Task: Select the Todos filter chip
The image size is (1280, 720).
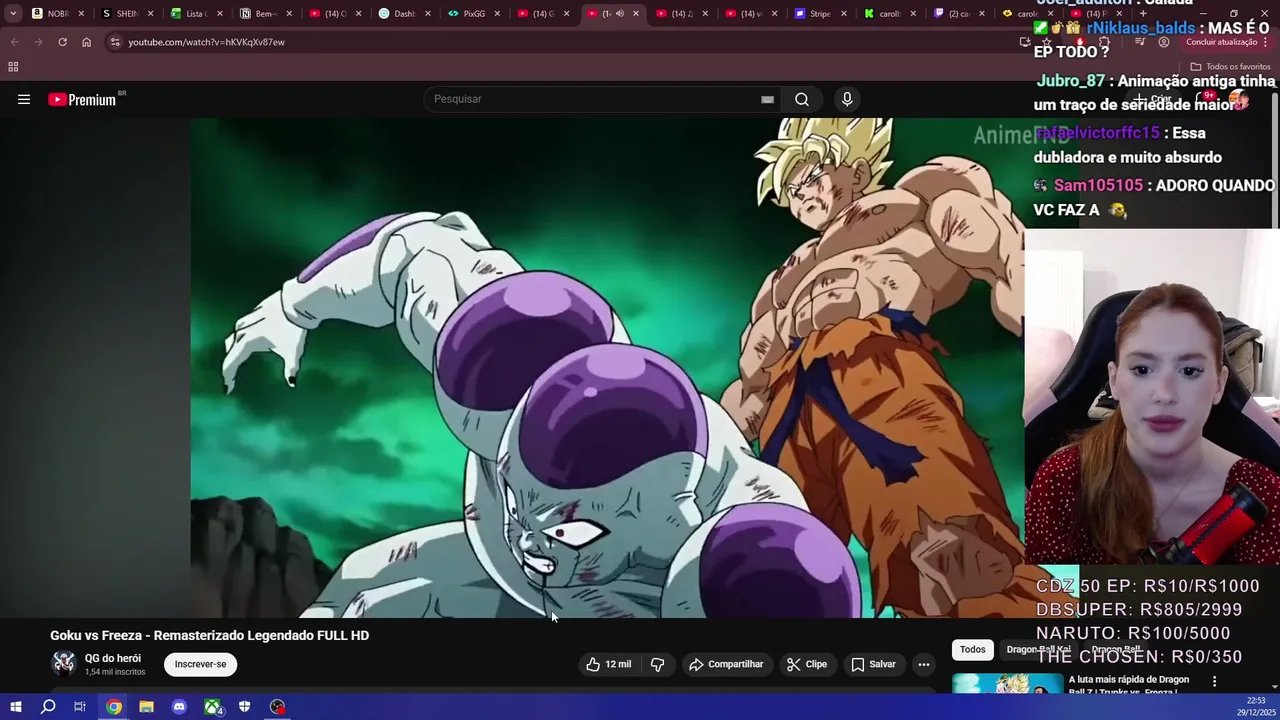Action: pyautogui.click(x=973, y=650)
